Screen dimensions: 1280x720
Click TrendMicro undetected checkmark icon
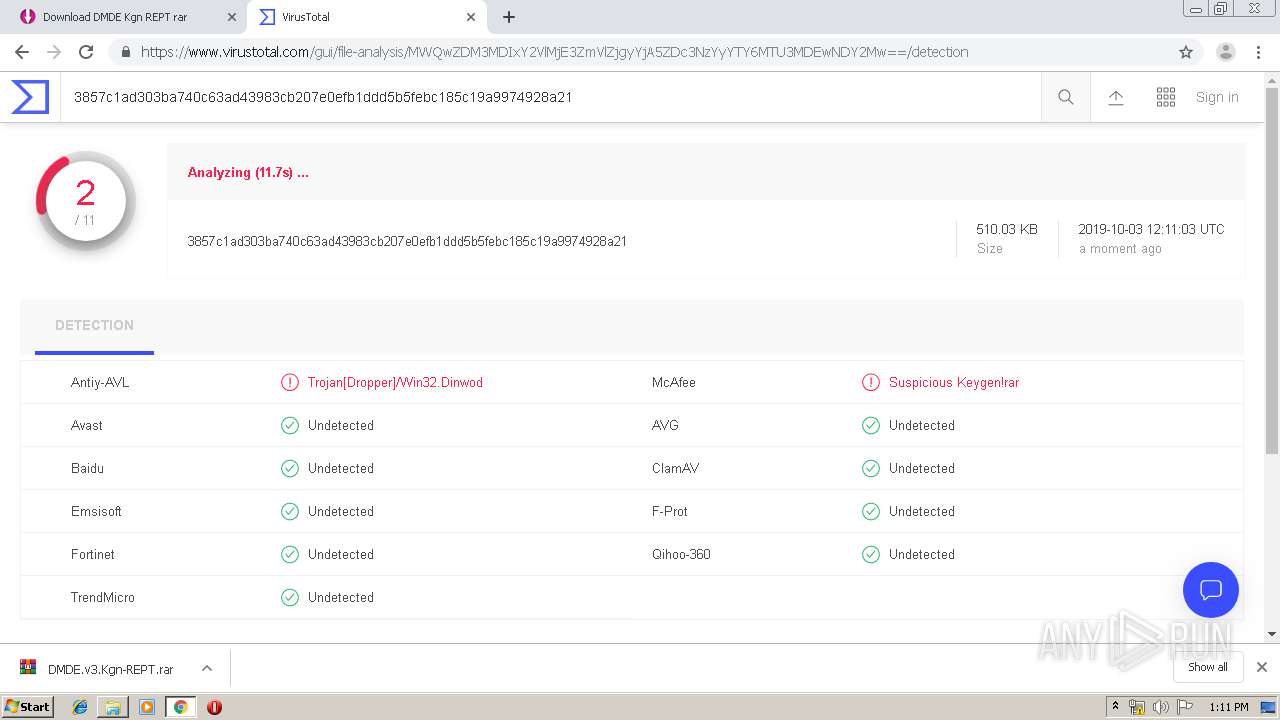[x=290, y=598]
